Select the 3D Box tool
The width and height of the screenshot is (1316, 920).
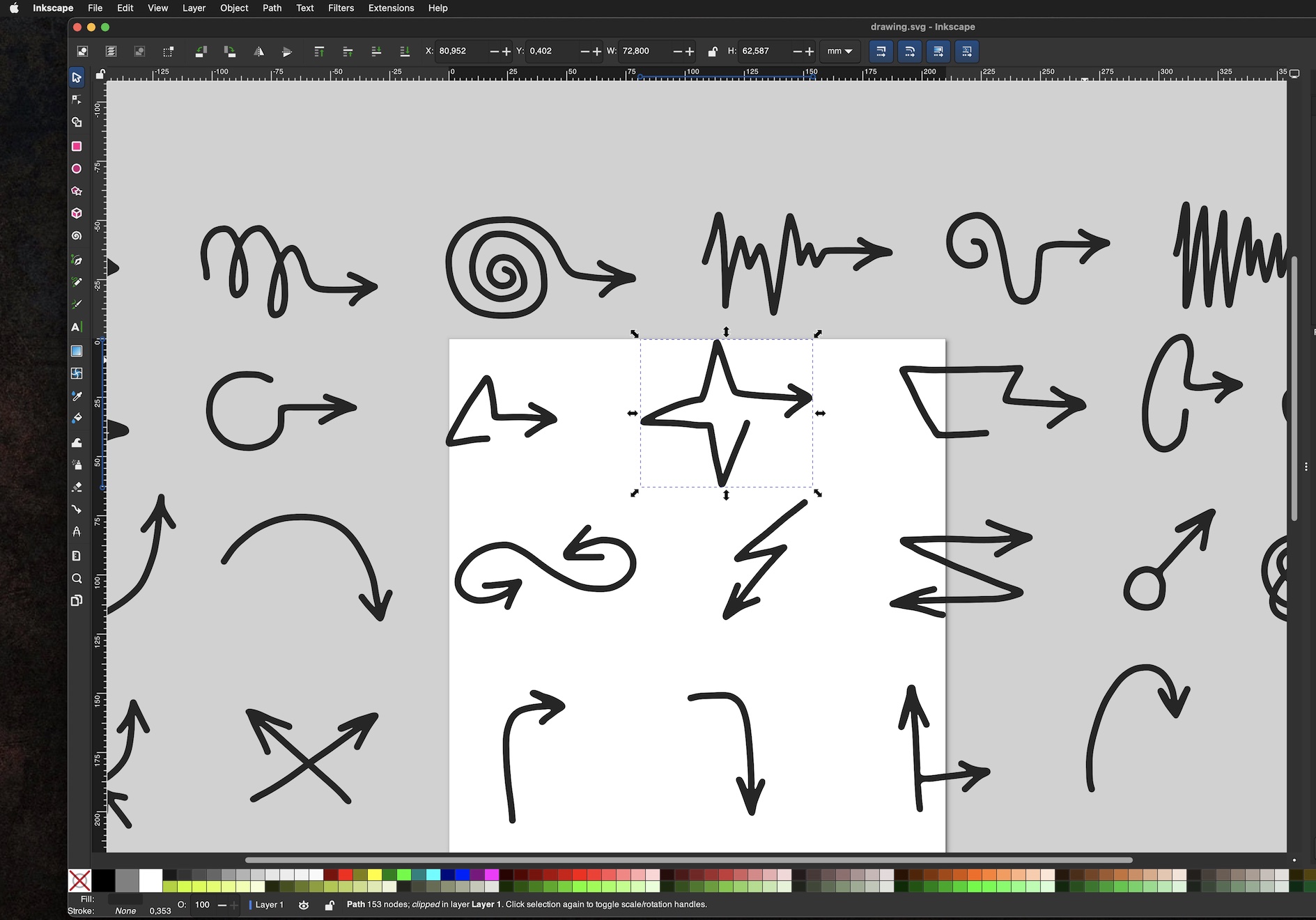pyautogui.click(x=77, y=213)
